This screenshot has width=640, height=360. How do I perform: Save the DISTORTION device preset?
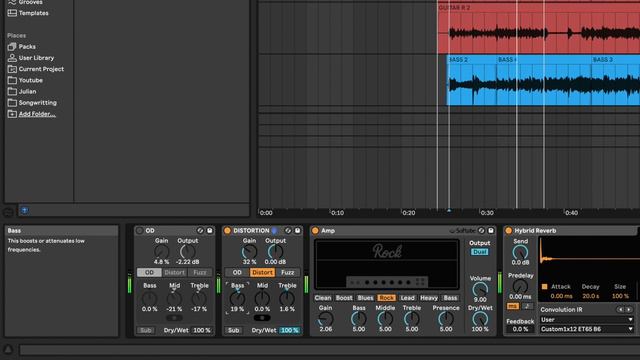[x=297, y=231]
